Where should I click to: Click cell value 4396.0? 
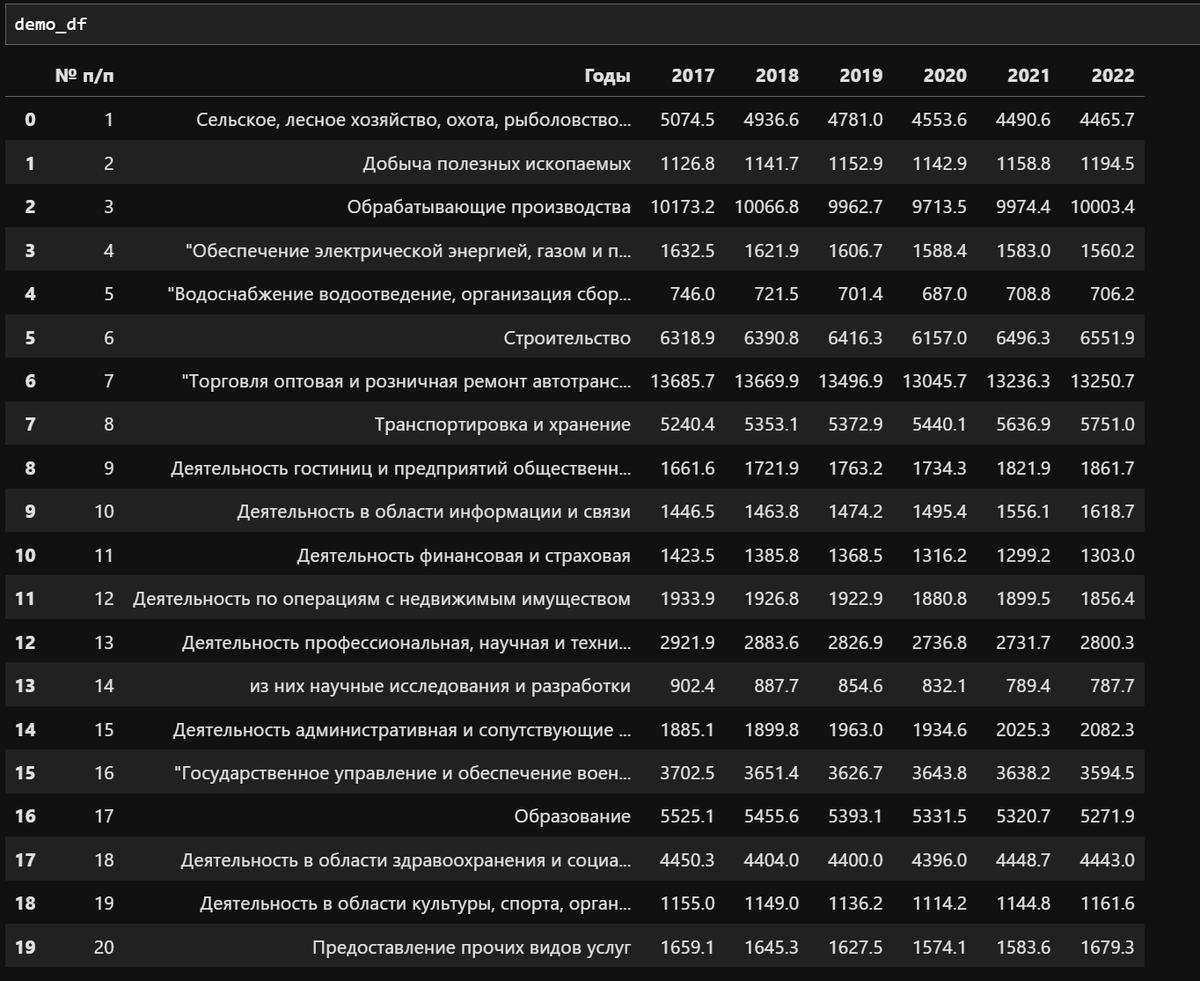[x=940, y=860]
